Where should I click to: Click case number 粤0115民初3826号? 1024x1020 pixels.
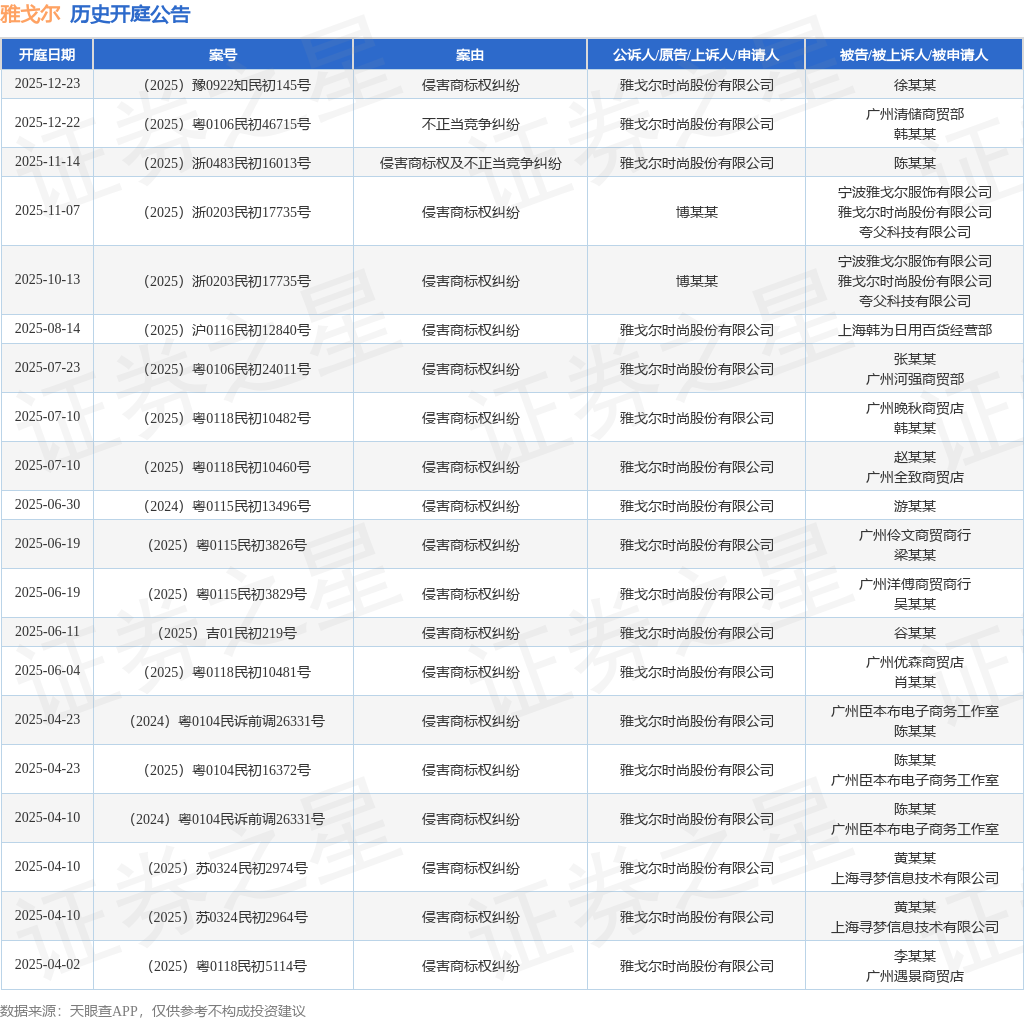251,545
